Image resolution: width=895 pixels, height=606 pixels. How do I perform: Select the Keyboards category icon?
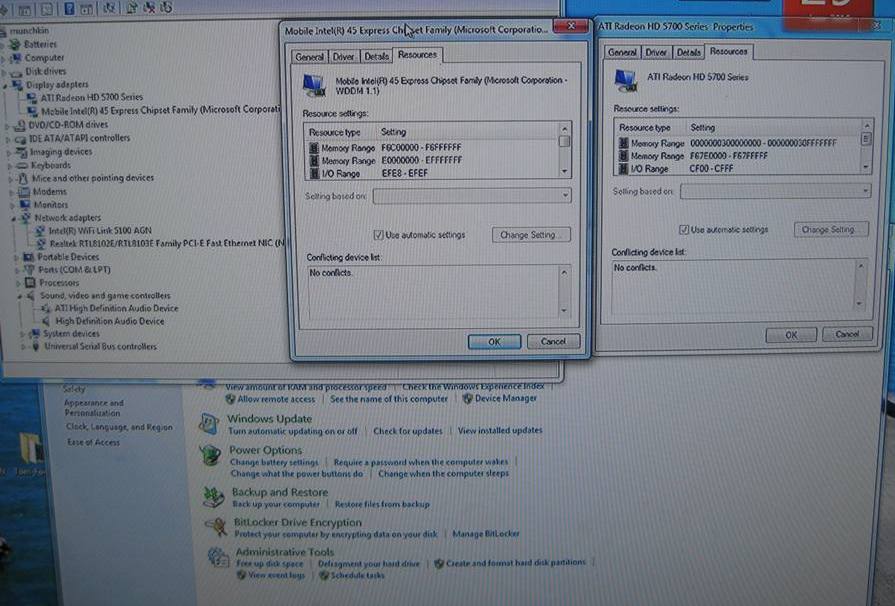(x=22, y=165)
